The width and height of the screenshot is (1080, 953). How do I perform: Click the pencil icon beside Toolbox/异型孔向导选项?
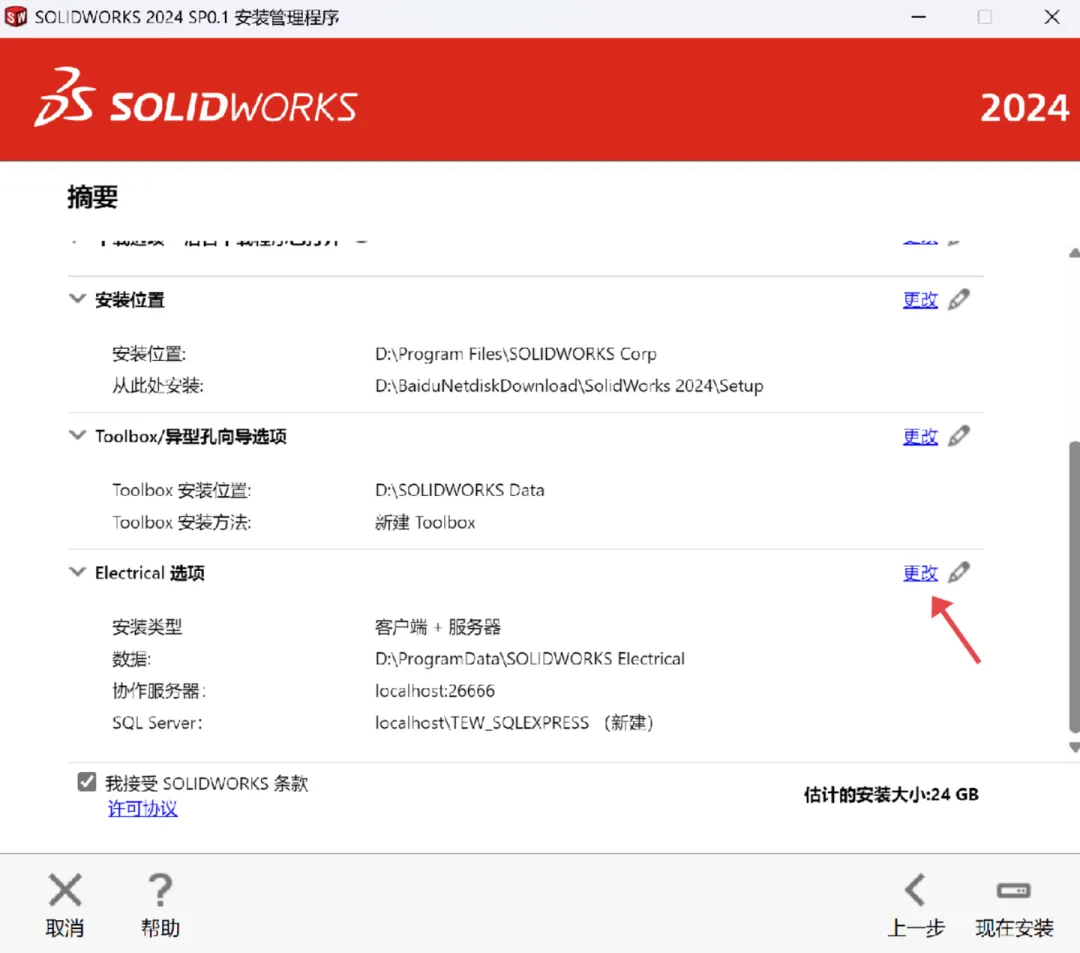(959, 436)
